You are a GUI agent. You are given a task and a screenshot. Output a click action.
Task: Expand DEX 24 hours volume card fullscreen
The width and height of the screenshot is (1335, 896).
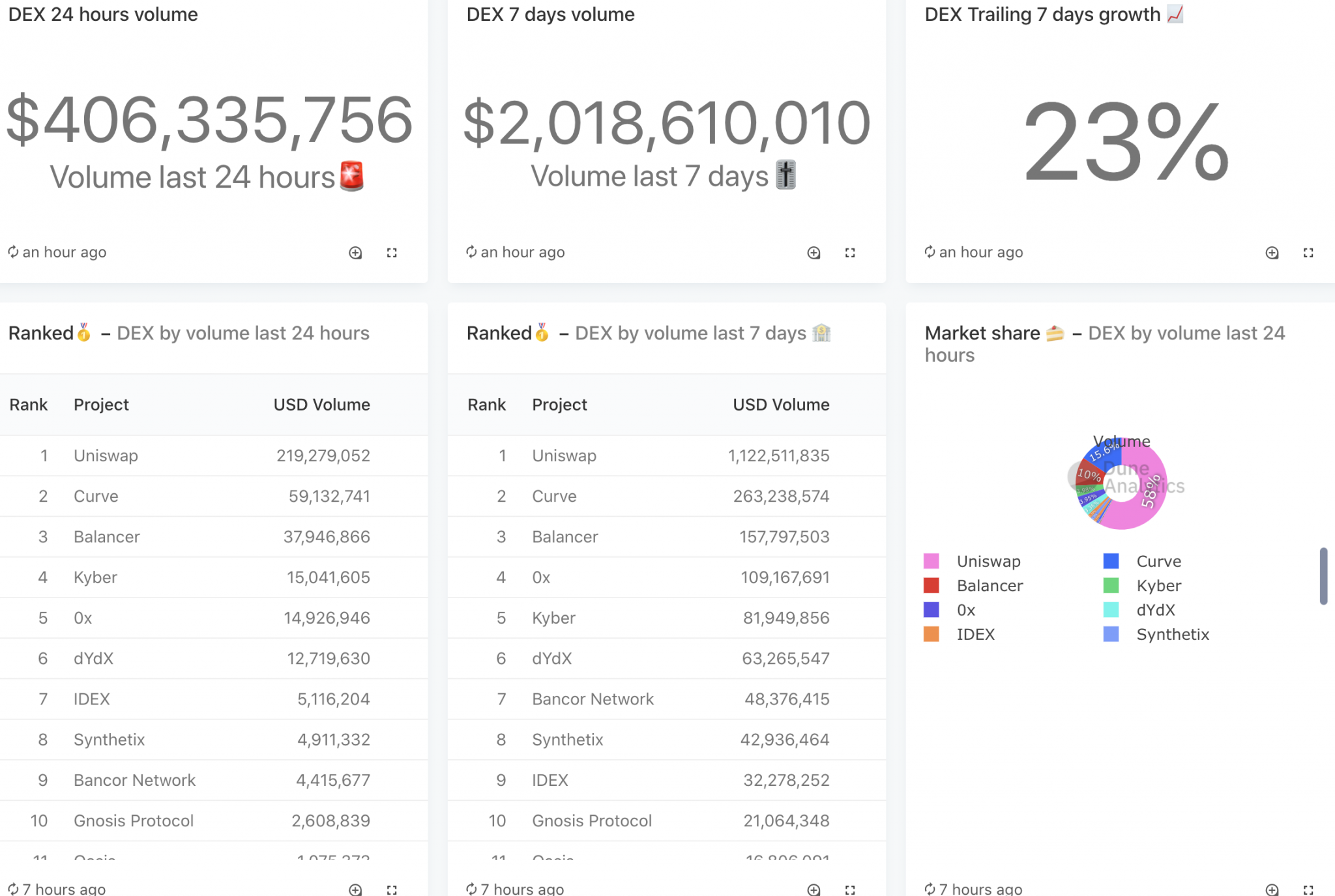[x=392, y=253]
